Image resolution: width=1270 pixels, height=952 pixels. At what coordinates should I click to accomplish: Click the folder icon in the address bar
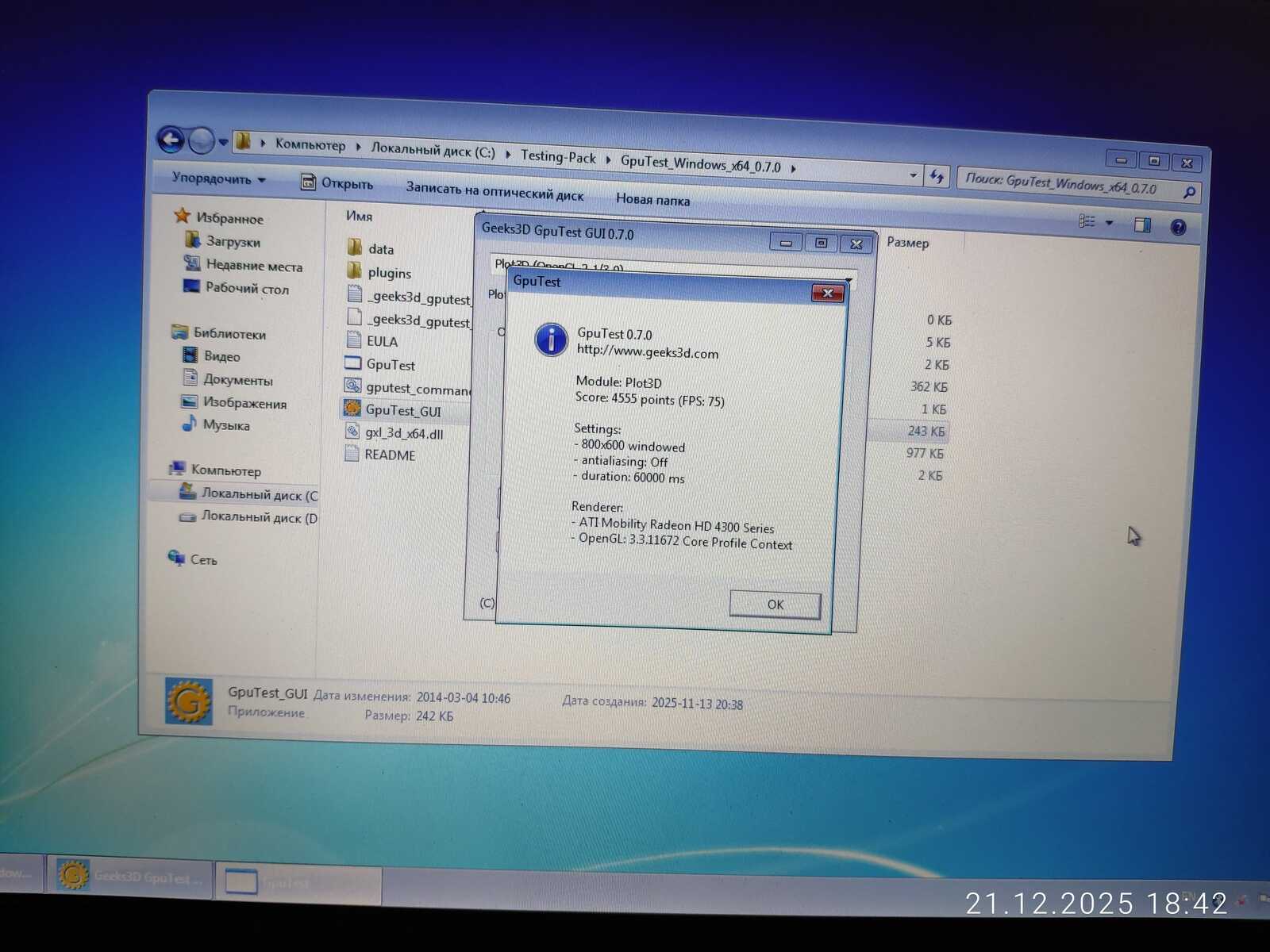(x=243, y=142)
